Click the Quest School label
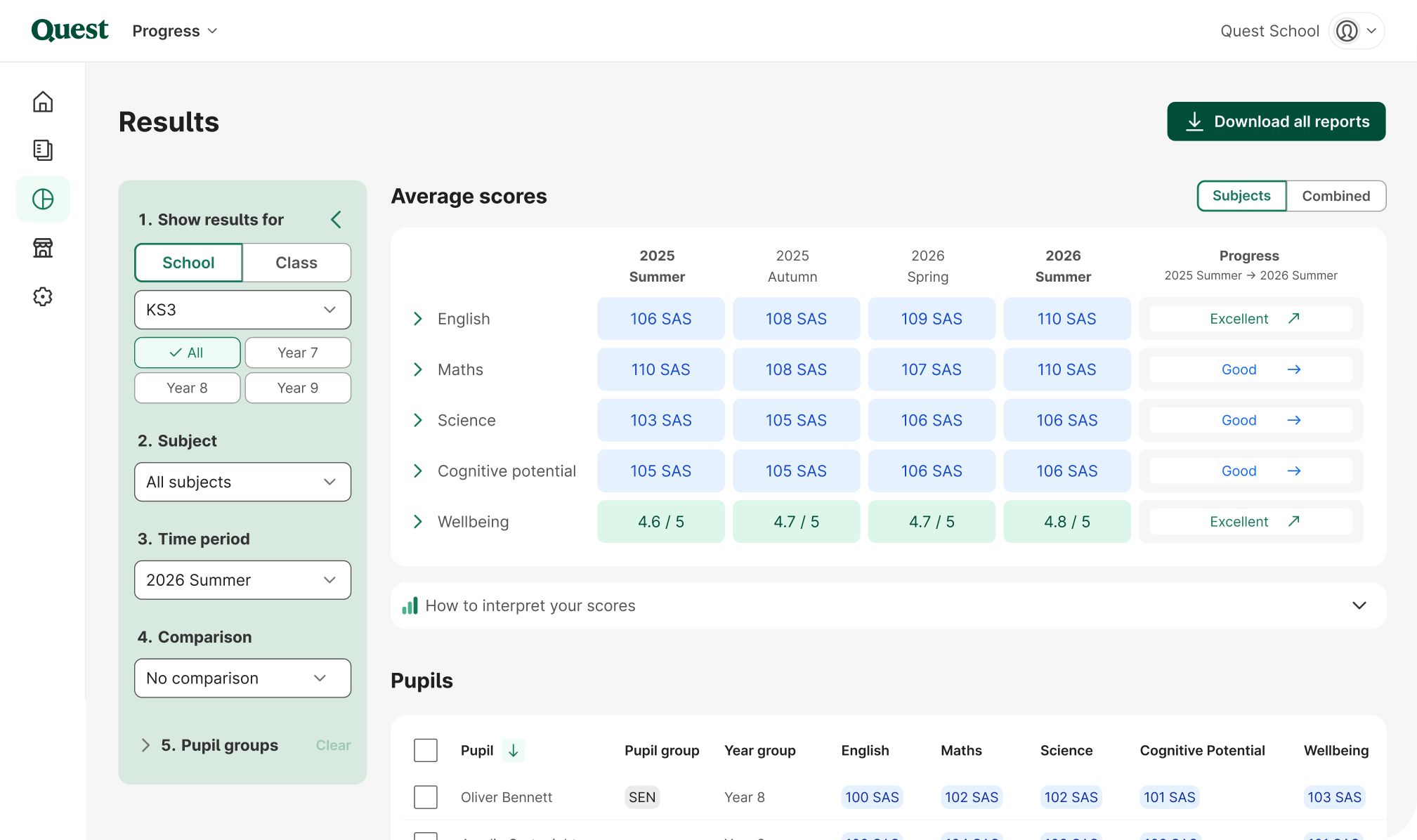 click(1269, 31)
